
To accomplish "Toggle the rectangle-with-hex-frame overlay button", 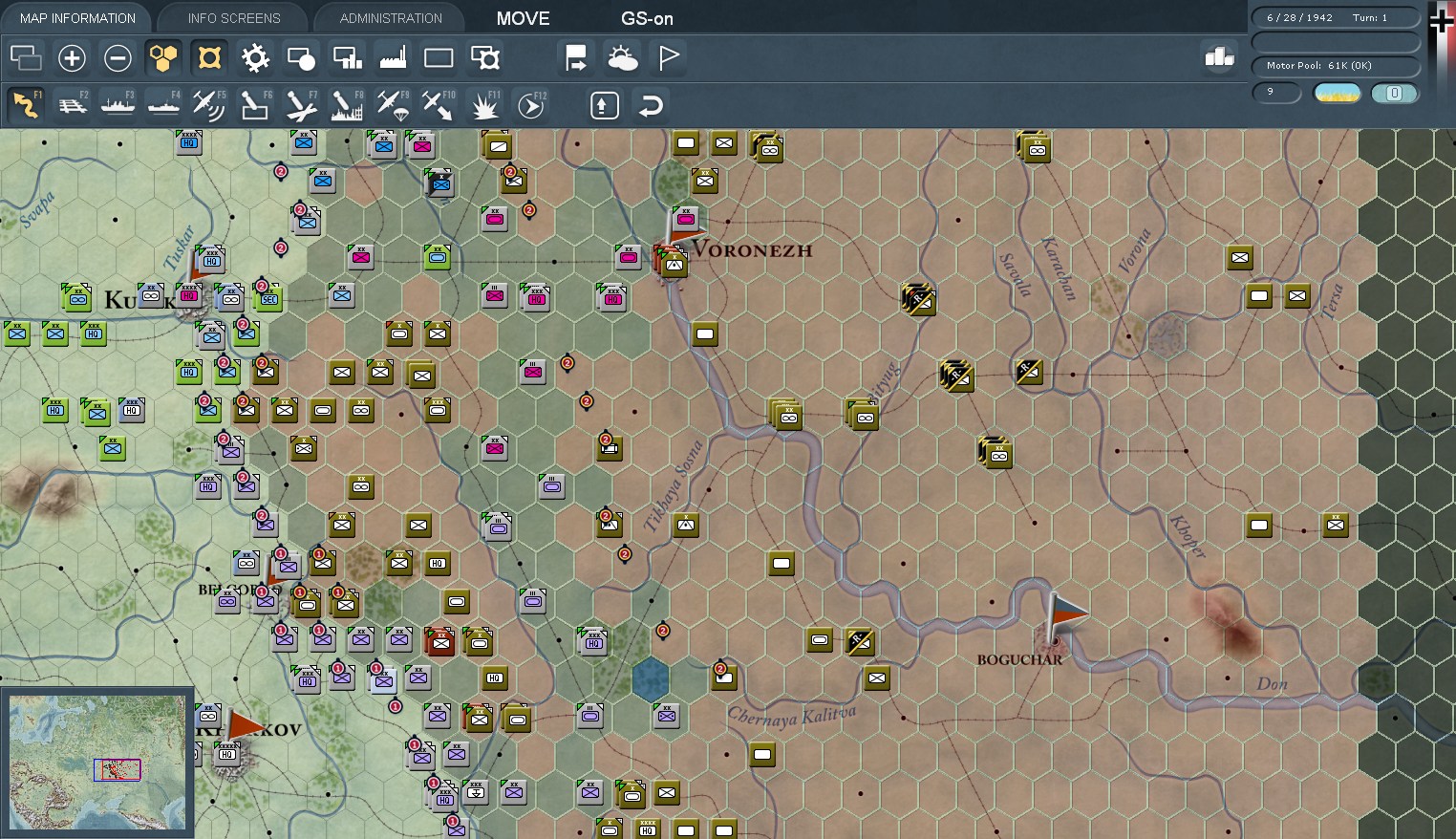I will tap(484, 58).
